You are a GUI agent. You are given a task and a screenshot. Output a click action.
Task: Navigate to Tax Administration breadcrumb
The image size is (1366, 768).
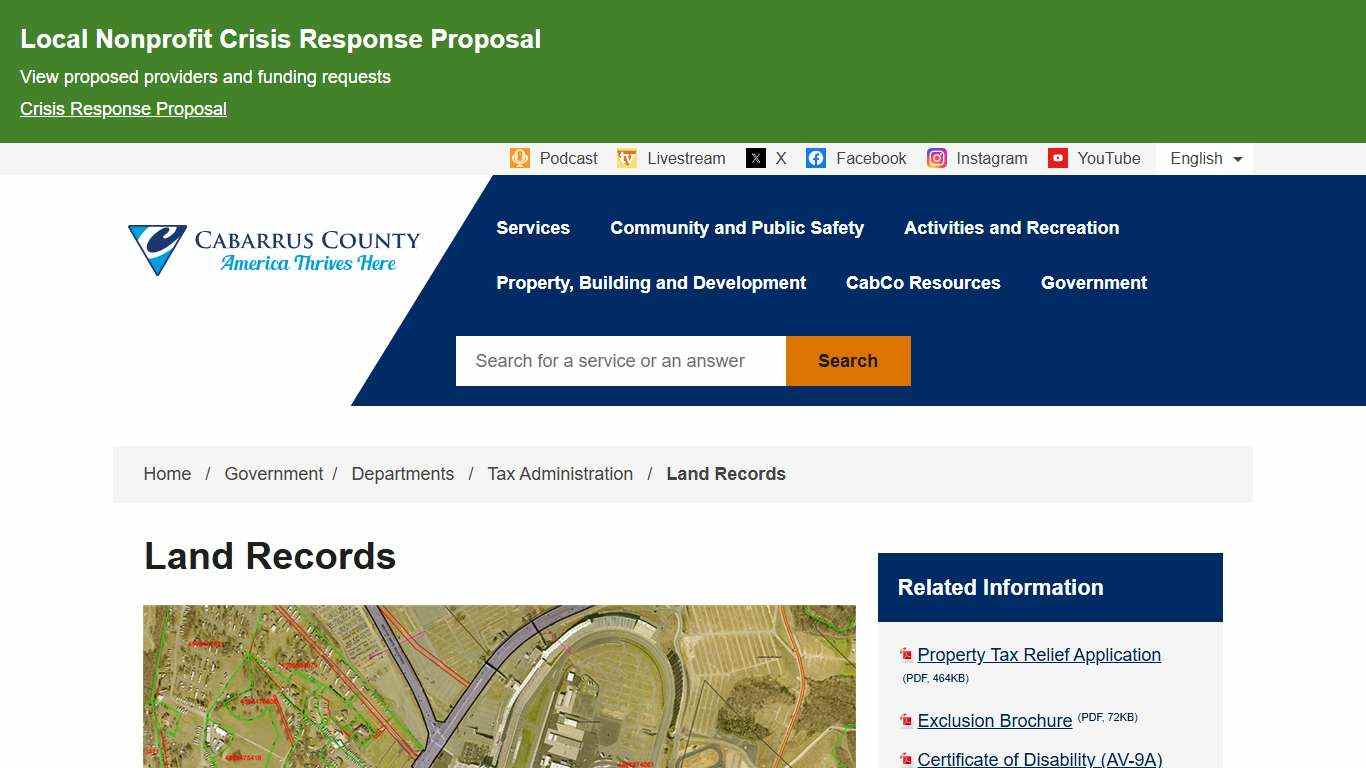click(560, 474)
